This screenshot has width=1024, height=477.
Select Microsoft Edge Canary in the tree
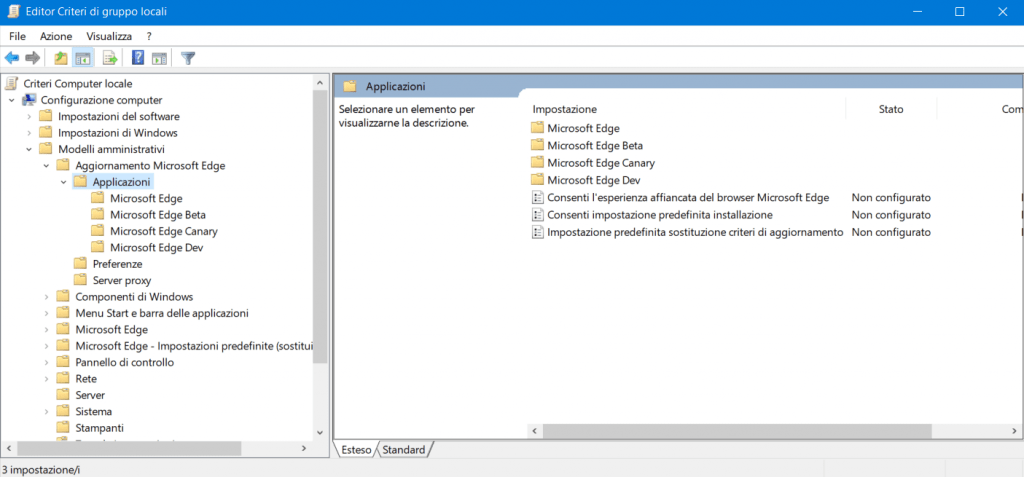click(x=164, y=231)
